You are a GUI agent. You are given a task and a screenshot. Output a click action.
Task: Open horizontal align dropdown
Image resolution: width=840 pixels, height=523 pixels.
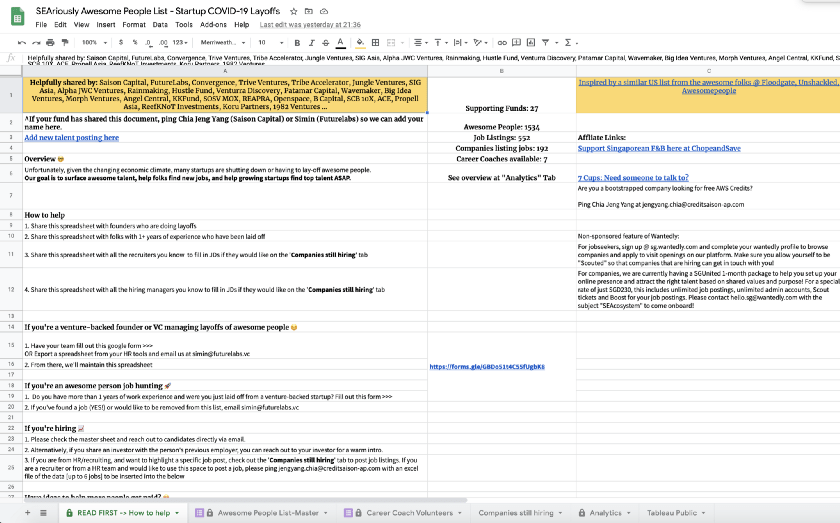point(421,42)
